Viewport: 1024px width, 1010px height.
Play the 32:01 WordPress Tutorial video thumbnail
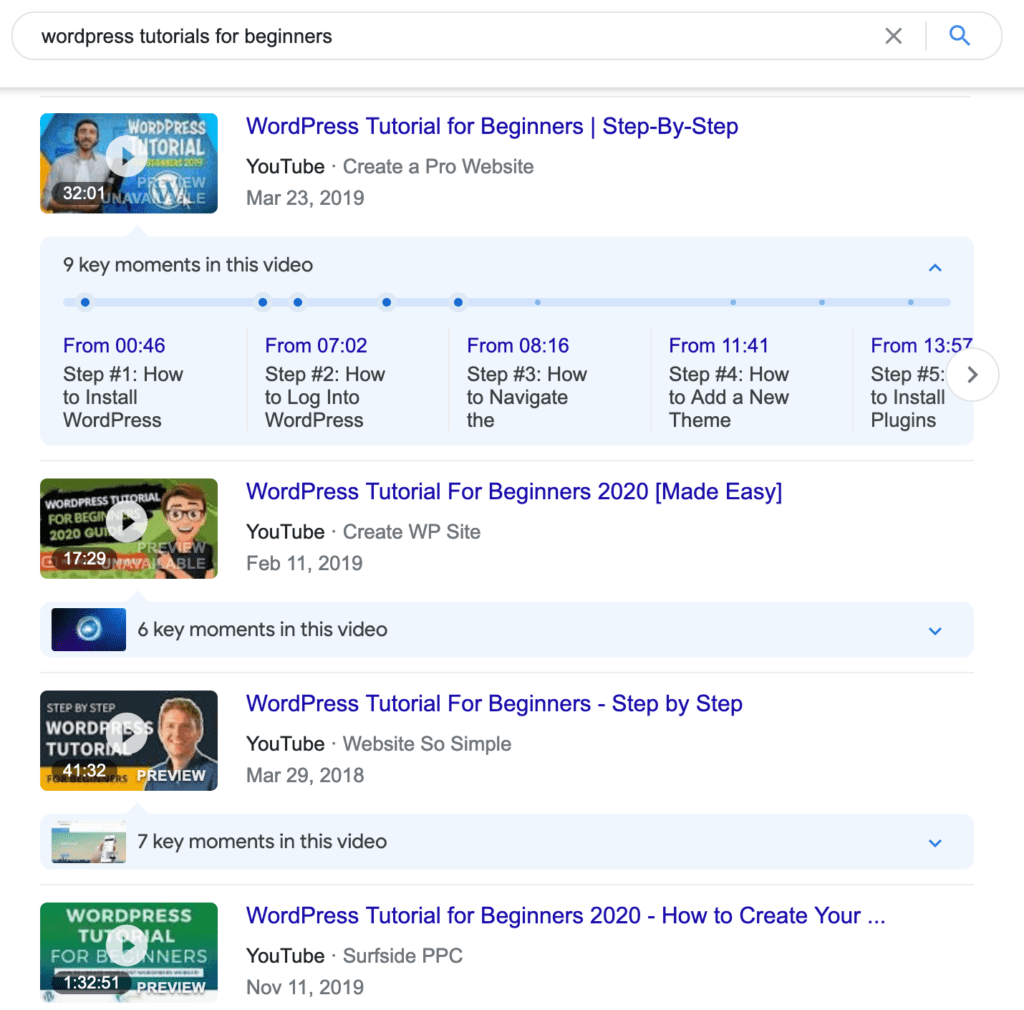(x=129, y=163)
